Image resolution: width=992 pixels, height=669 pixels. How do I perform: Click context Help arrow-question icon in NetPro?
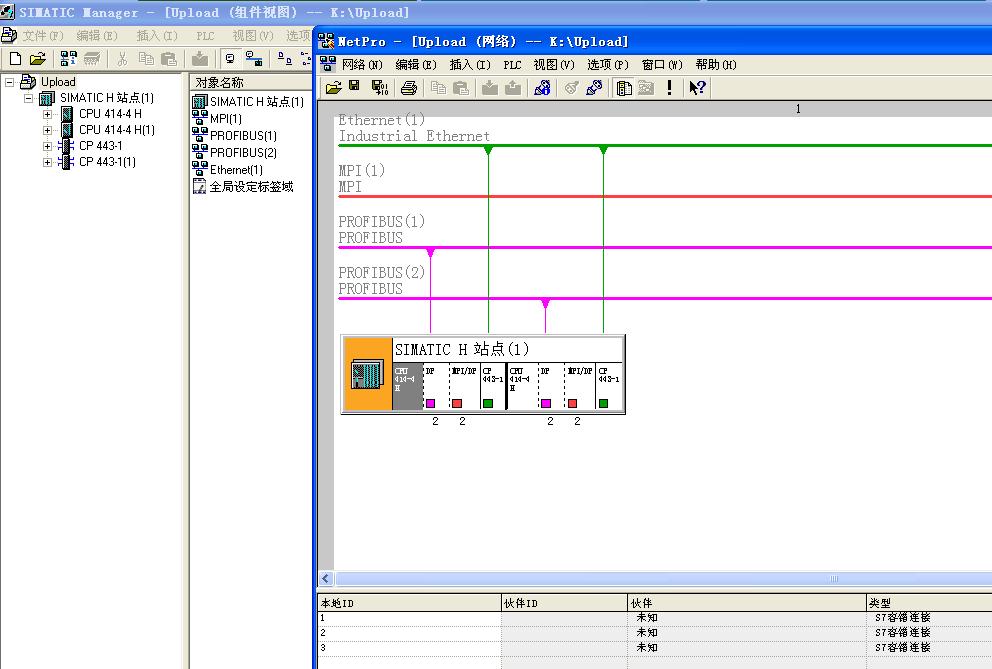click(x=697, y=88)
